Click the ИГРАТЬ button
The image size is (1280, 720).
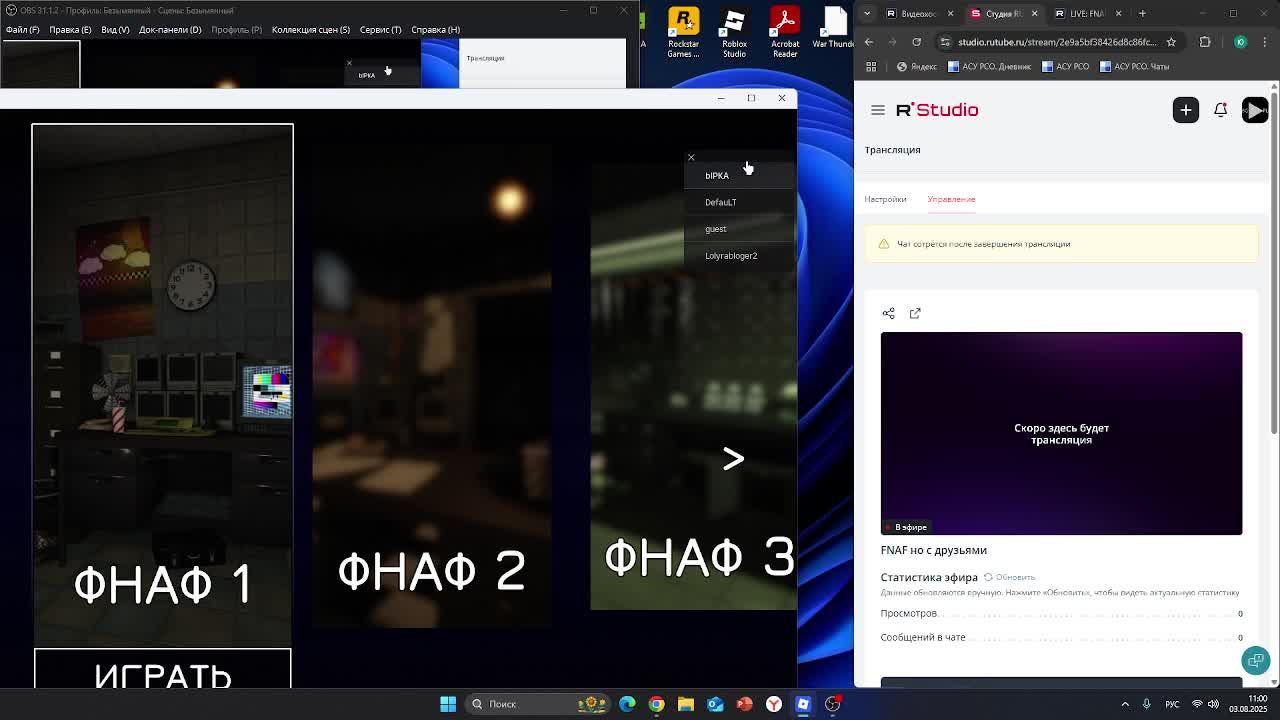[x=163, y=669]
